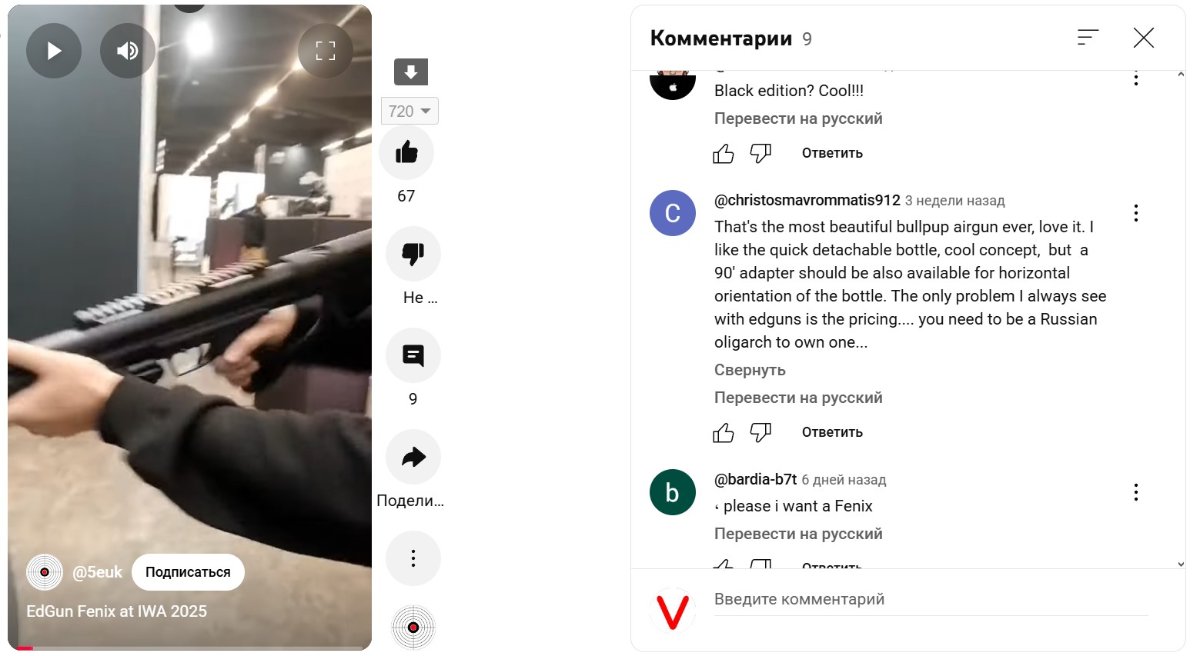
Task: Open comment sorting options icon
Action: [1088, 38]
